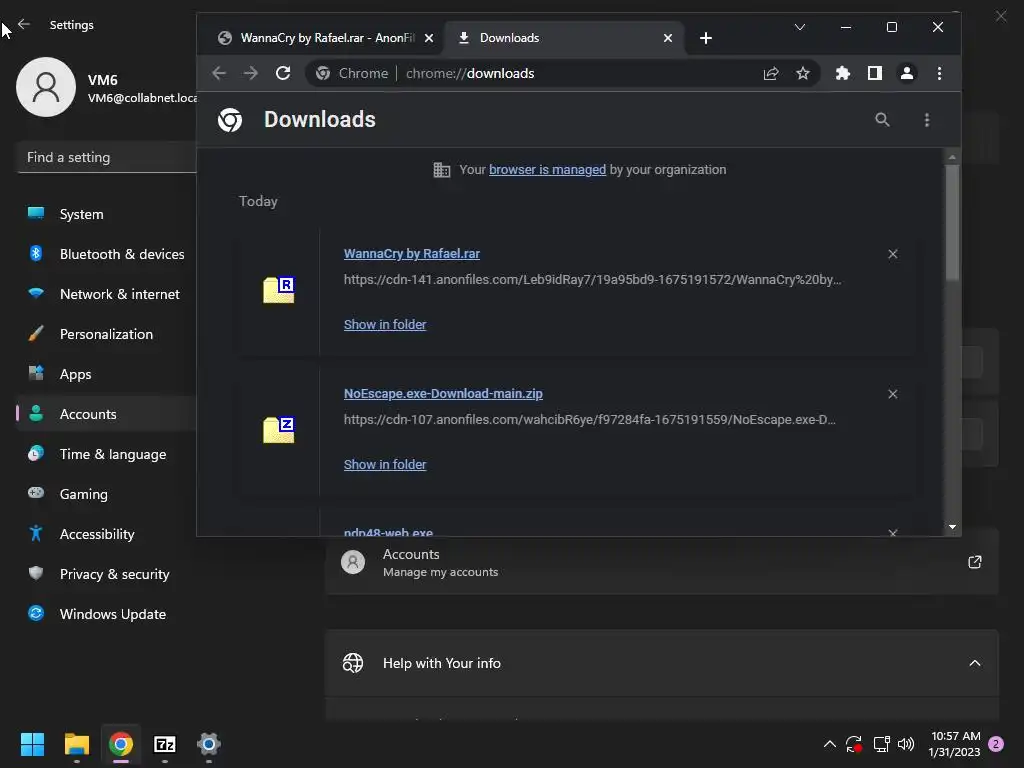This screenshot has height=768, width=1024.
Task: Open Apps settings category
Action: tap(106, 374)
